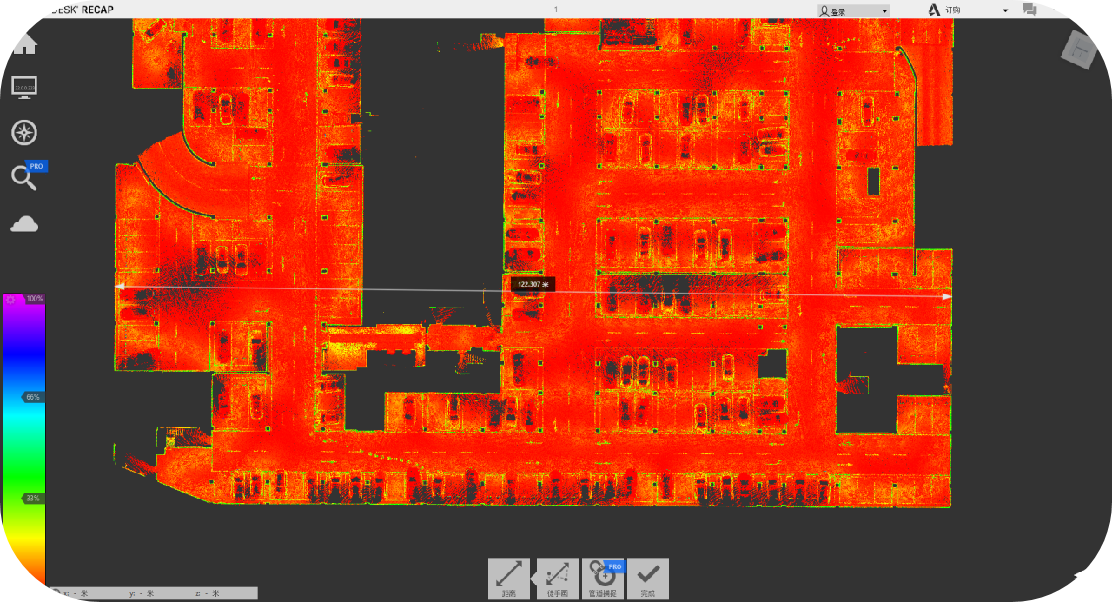Expand the arrow beside the subscription menu

[x=1005, y=11]
